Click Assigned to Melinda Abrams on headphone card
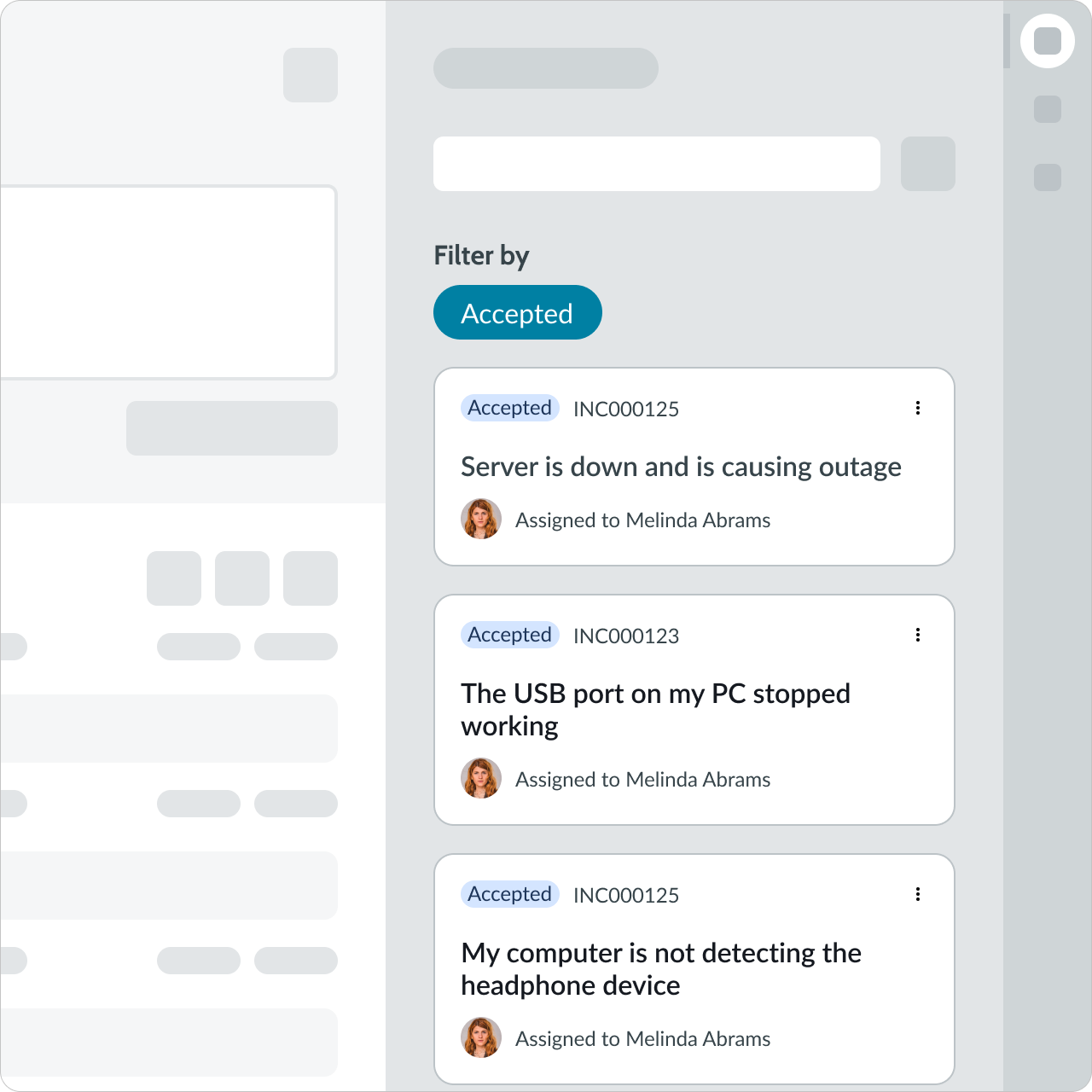Image resolution: width=1092 pixels, height=1092 pixels. (642, 1038)
